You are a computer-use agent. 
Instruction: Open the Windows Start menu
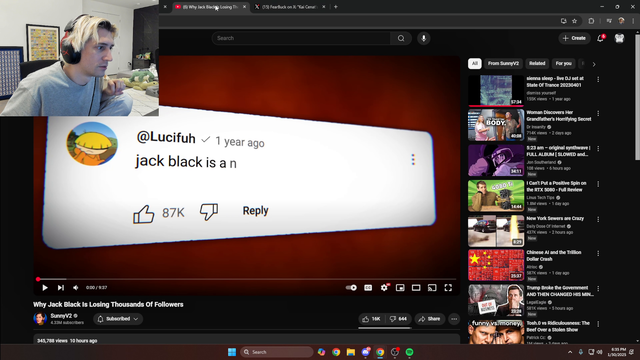click(x=232, y=352)
